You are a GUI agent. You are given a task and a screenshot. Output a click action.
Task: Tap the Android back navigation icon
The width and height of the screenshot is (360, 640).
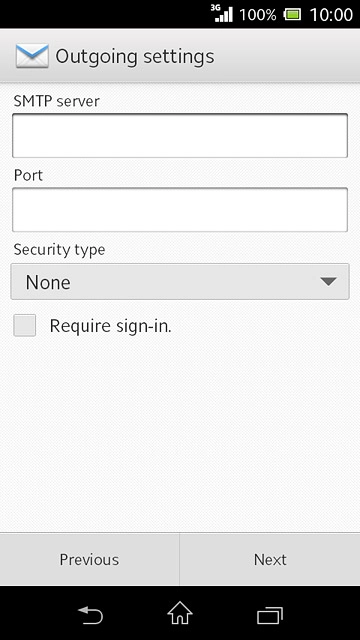pyautogui.click(x=91, y=615)
